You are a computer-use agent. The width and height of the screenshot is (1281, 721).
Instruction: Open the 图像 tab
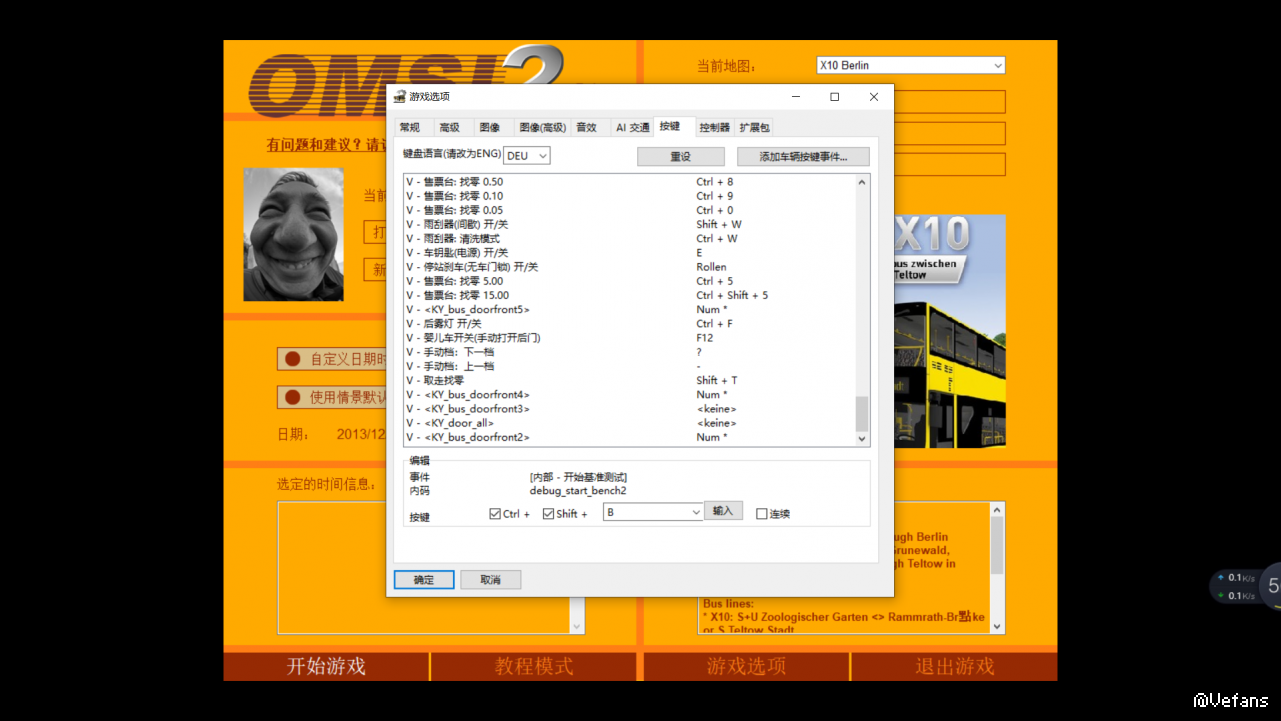[x=490, y=127]
